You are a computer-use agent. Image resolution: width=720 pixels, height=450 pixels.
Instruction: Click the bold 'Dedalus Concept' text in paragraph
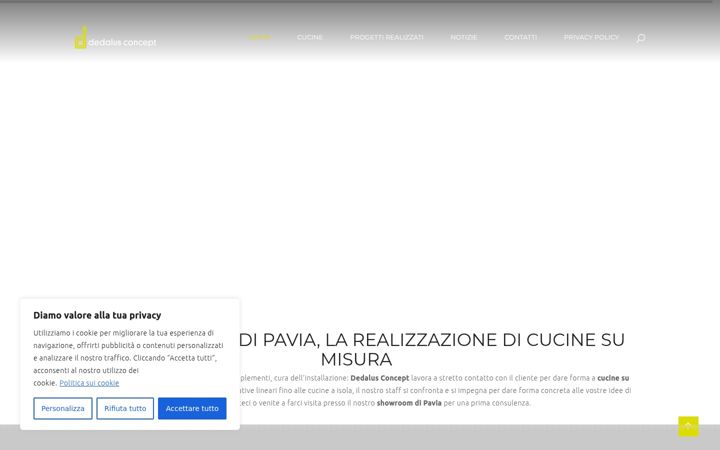(380, 378)
